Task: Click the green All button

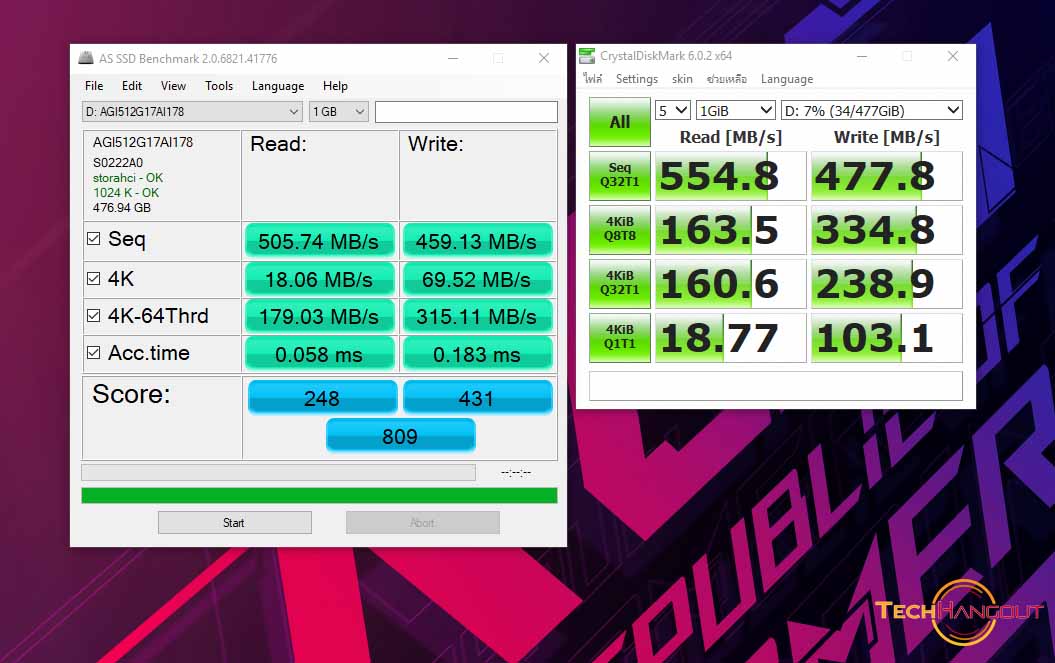Action: (x=620, y=122)
